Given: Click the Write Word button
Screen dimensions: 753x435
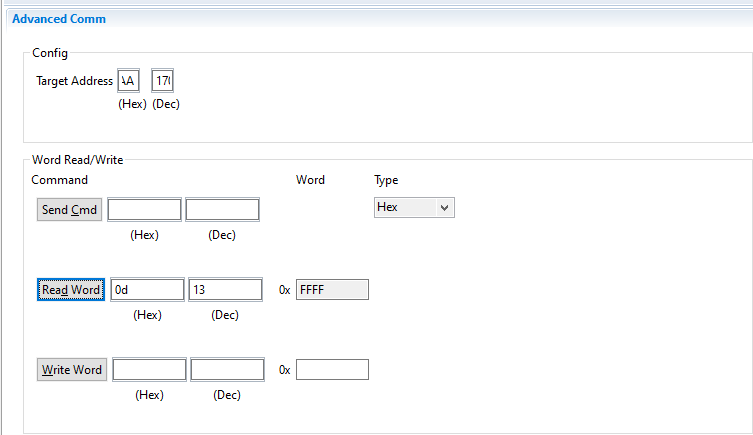Looking at the screenshot, I should point(72,370).
